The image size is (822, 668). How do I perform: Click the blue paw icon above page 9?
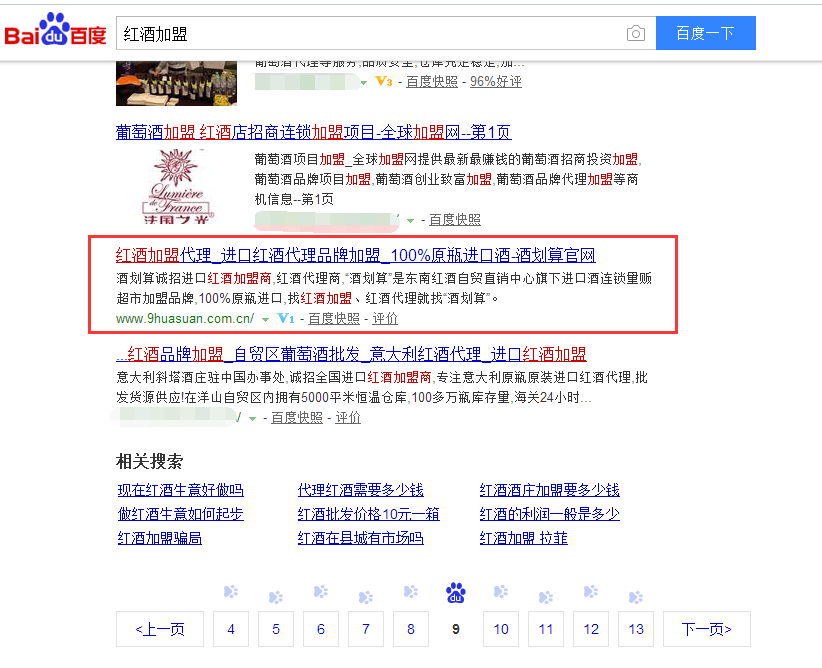pyautogui.click(x=456, y=593)
